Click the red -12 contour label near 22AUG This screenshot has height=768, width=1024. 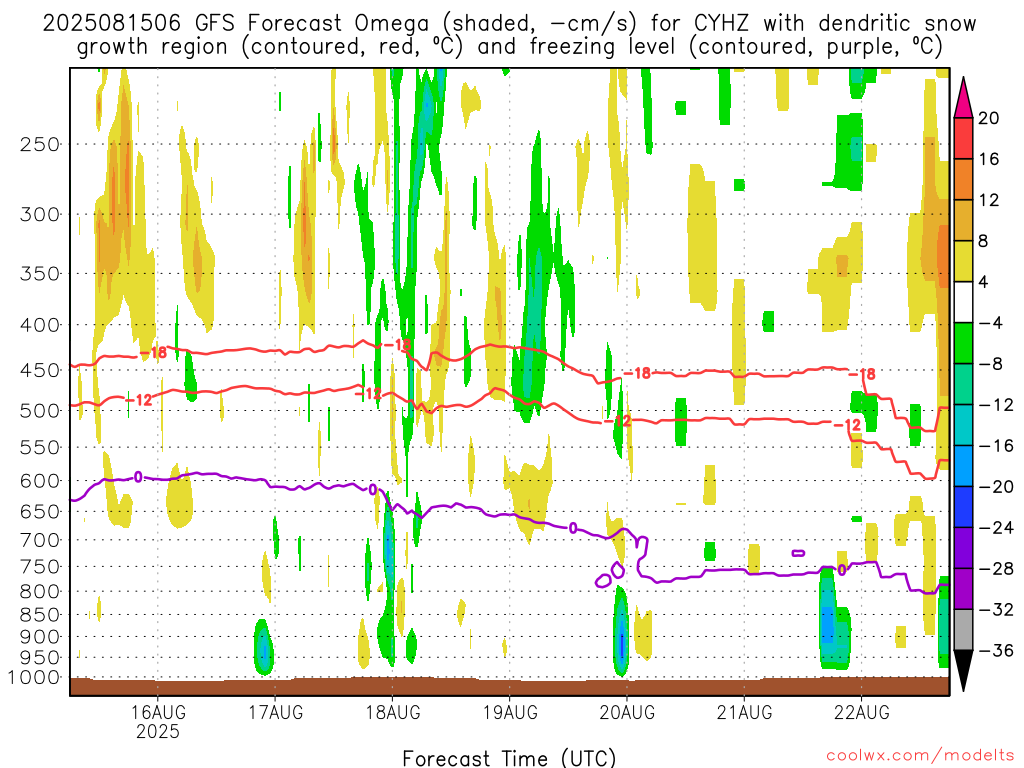(847, 425)
